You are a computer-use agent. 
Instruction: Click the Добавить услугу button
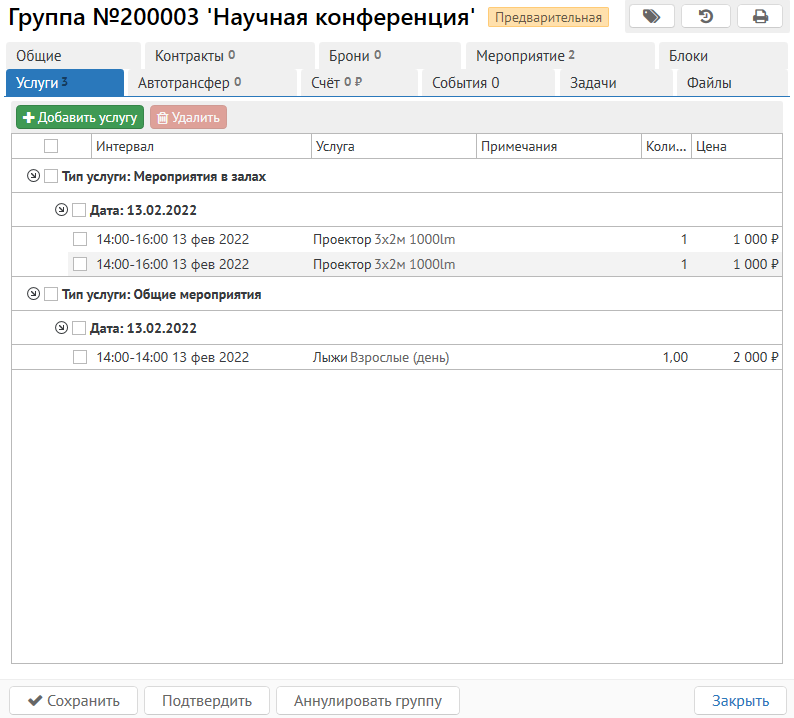[x=80, y=118]
